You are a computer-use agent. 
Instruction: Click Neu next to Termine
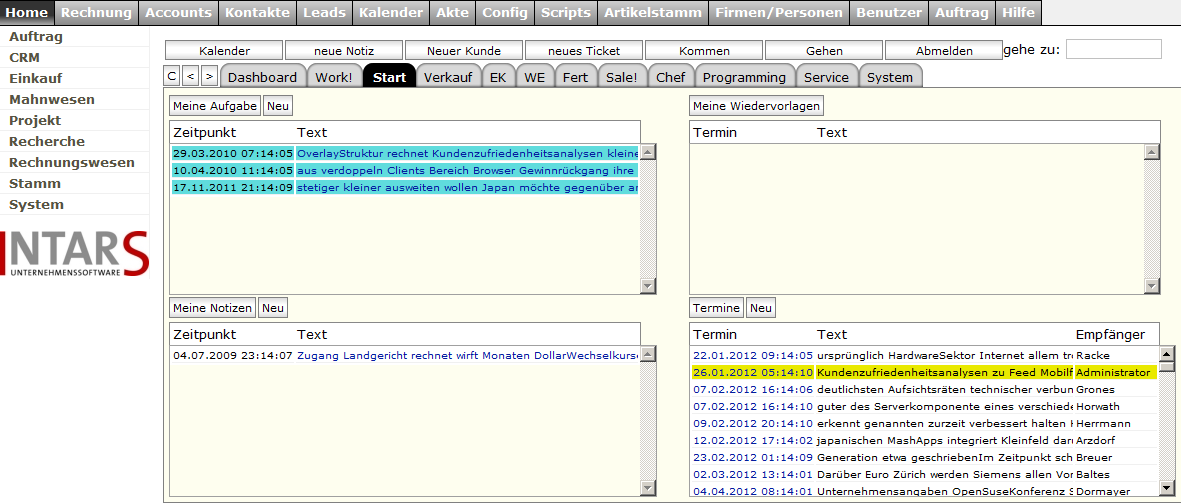click(x=761, y=307)
